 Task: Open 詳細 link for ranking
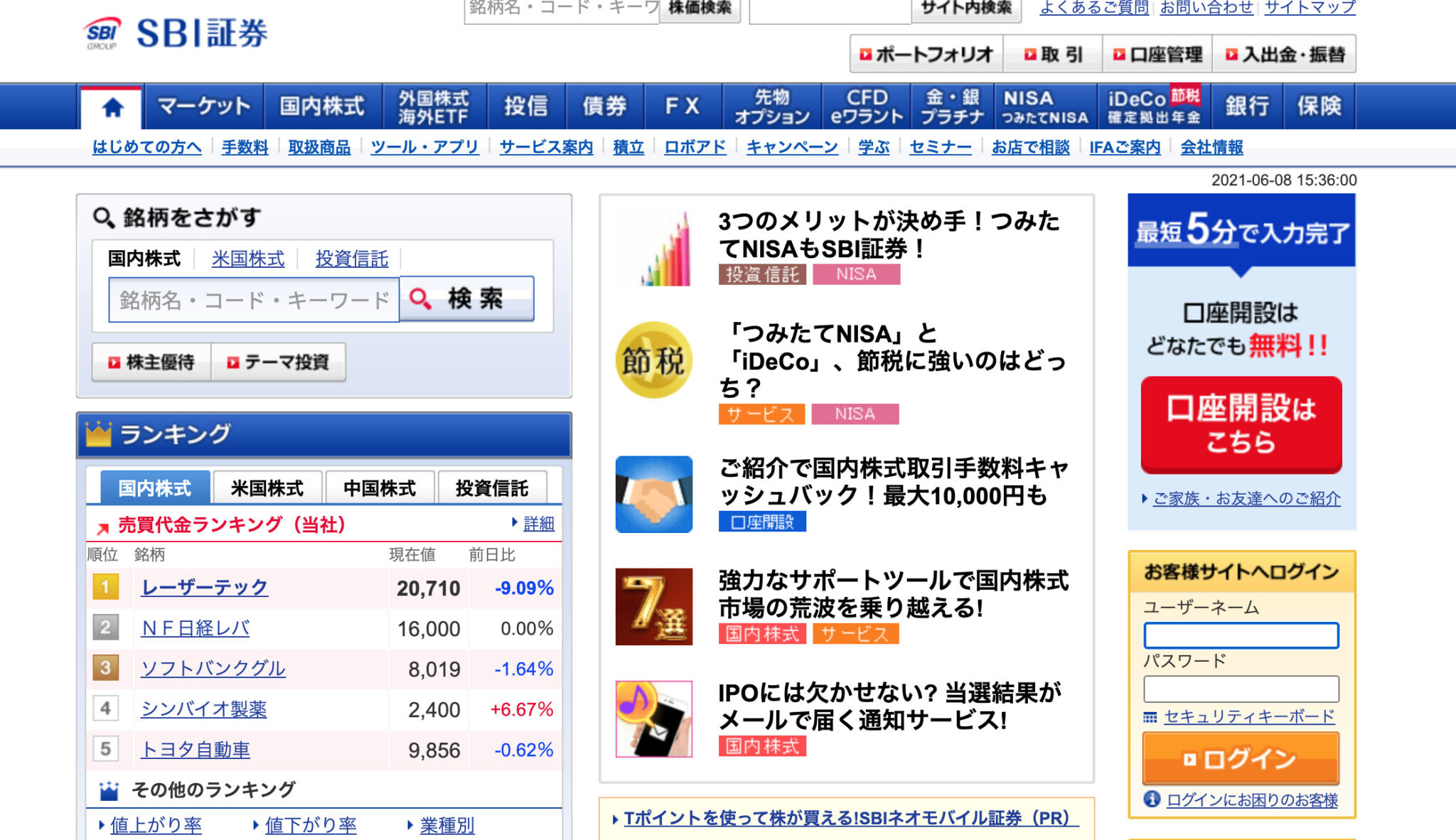pos(538,524)
